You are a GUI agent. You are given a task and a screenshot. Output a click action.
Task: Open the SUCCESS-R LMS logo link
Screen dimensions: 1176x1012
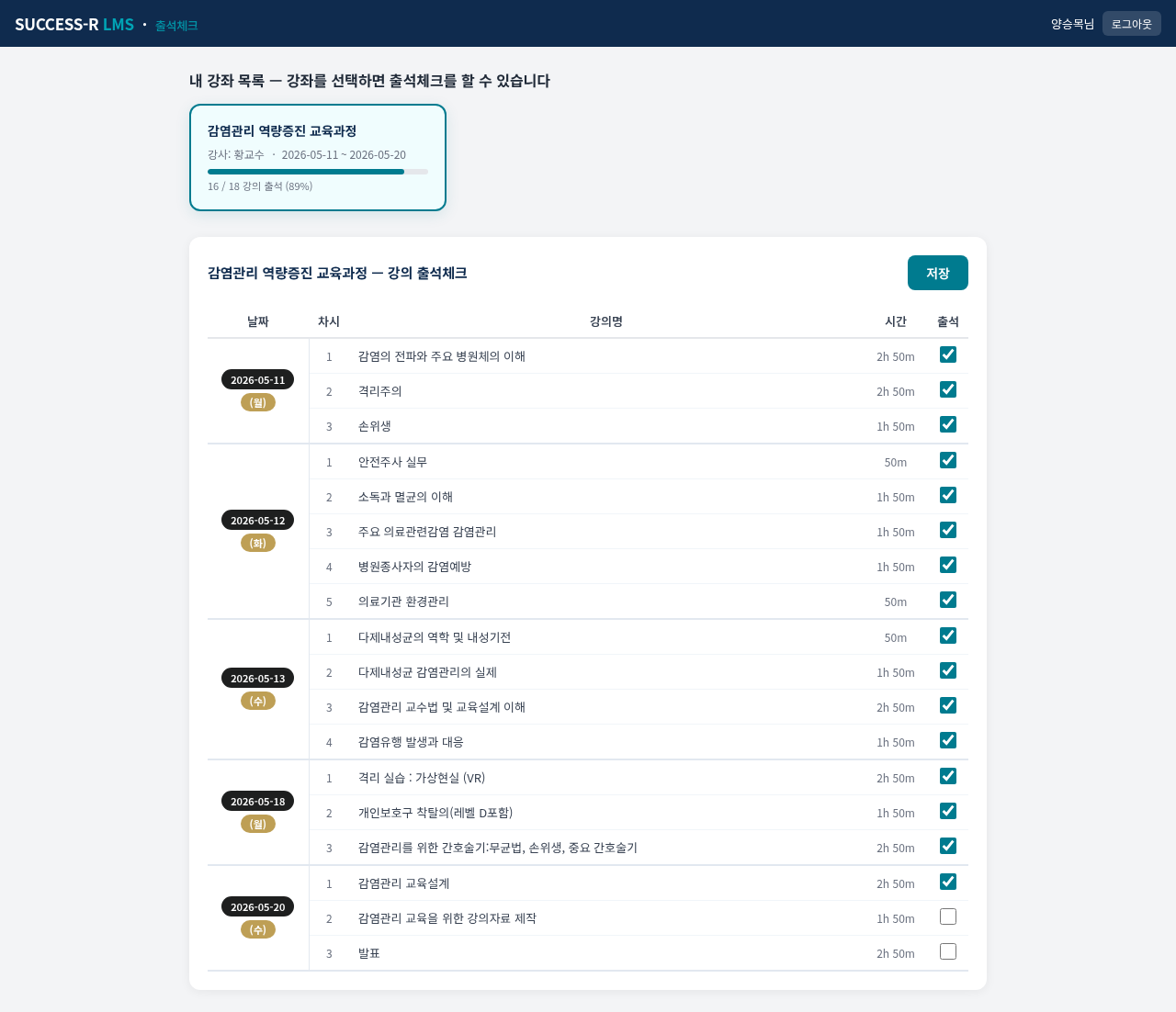74,24
